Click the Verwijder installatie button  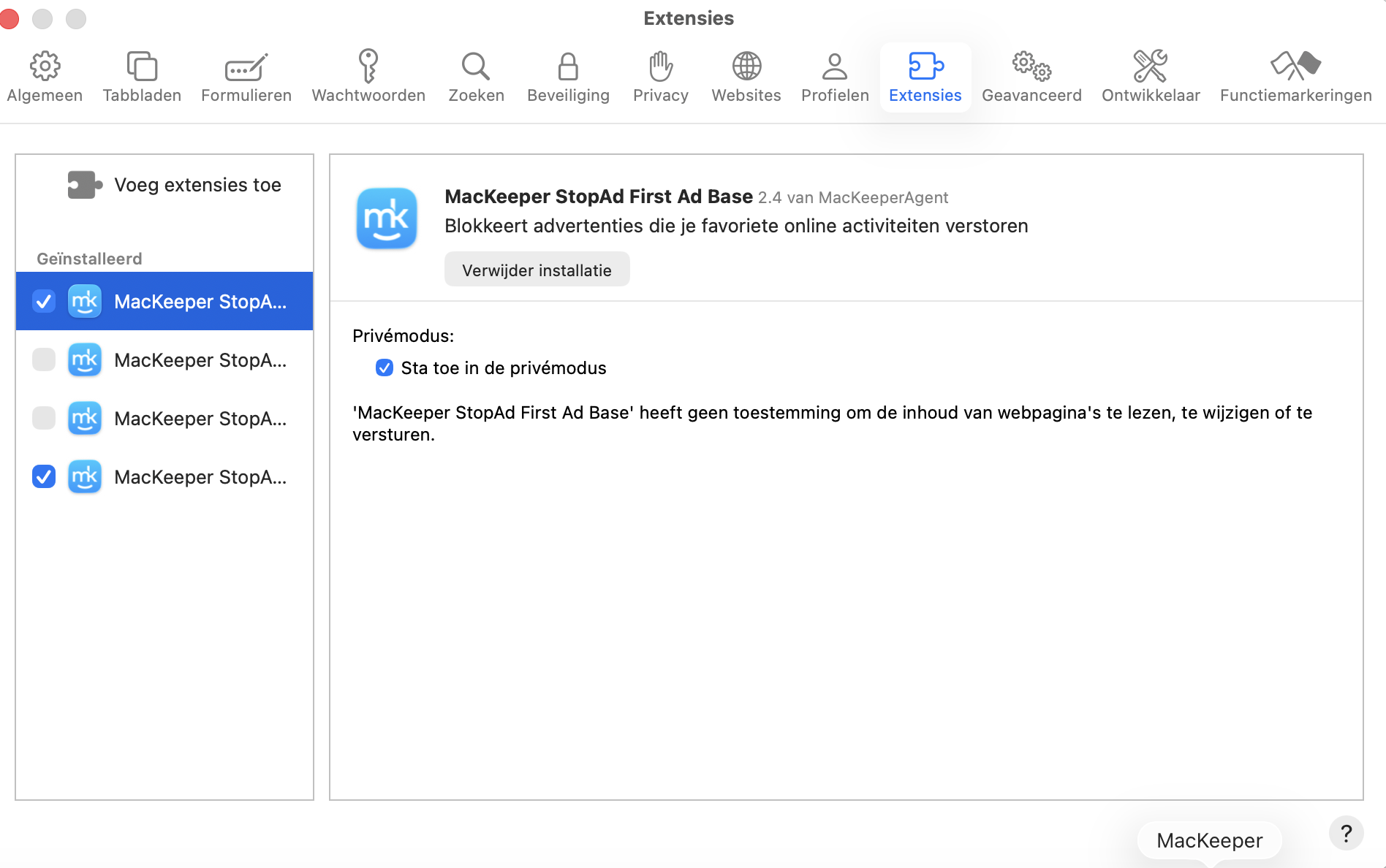[x=537, y=269]
